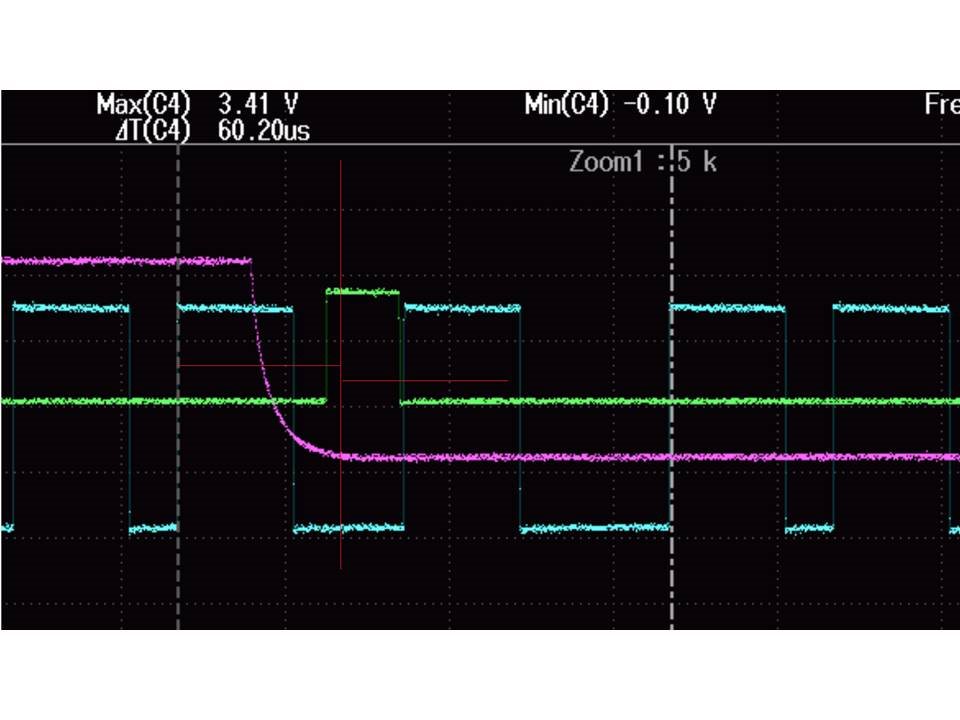This screenshot has width=960, height=720.
Task: Click the Zoom1 : 5 k label
Action: [x=643, y=162]
